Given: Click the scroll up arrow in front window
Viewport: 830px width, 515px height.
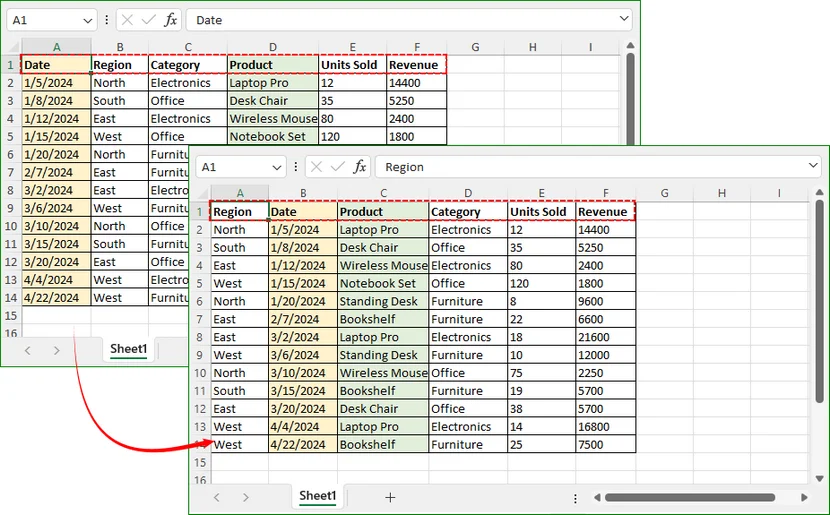Looking at the screenshot, I should click(x=819, y=192).
